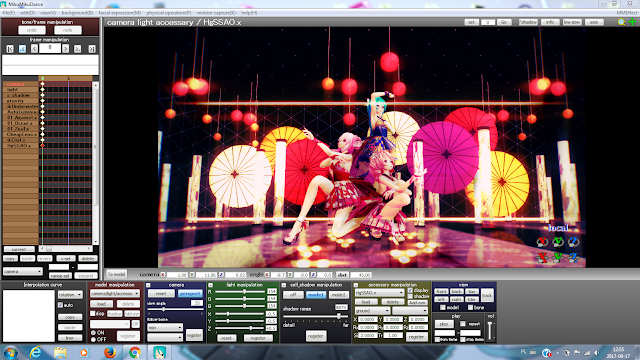Open help menu

pyautogui.click(x=249, y=13)
